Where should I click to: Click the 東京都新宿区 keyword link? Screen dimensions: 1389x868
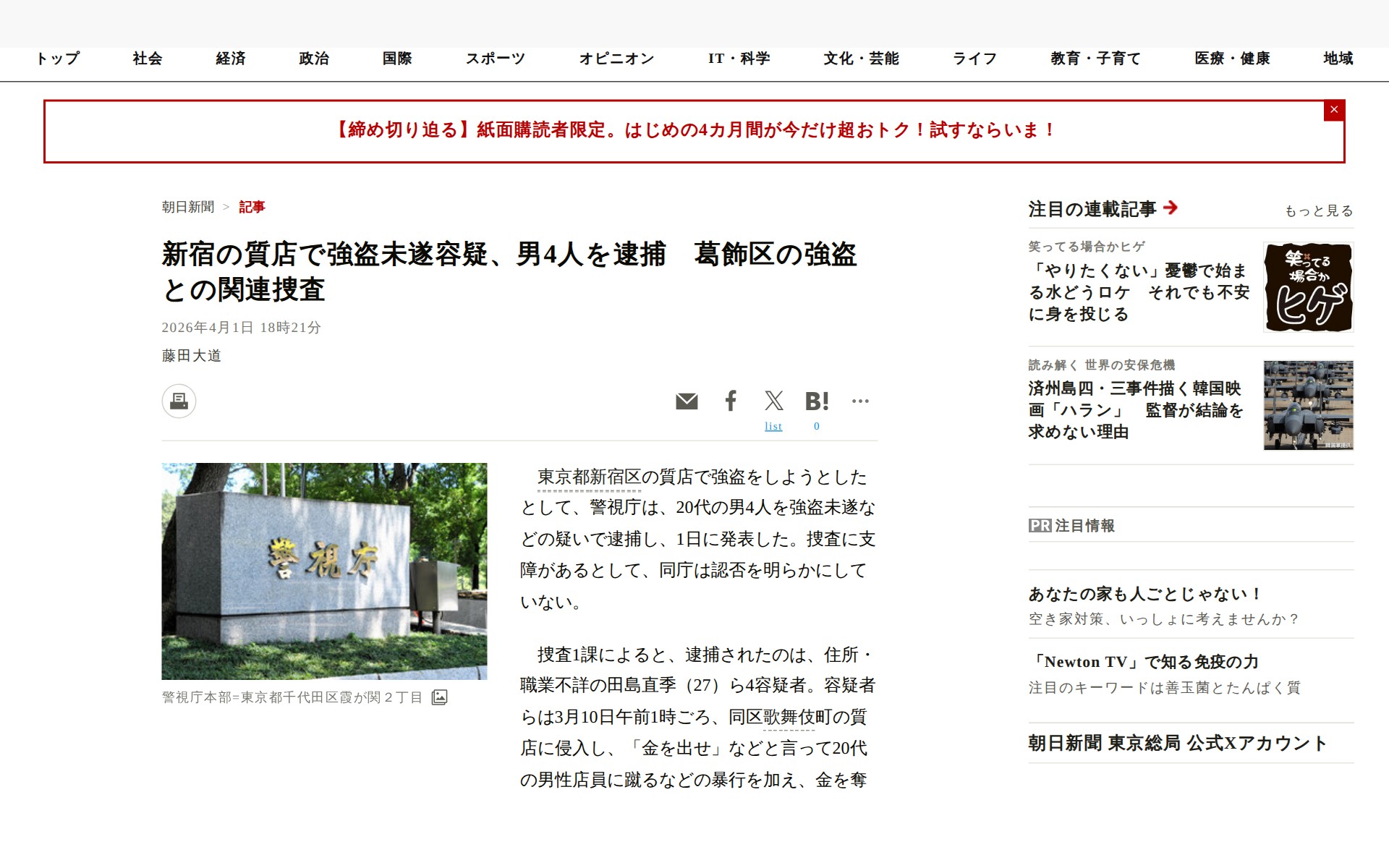[589, 477]
